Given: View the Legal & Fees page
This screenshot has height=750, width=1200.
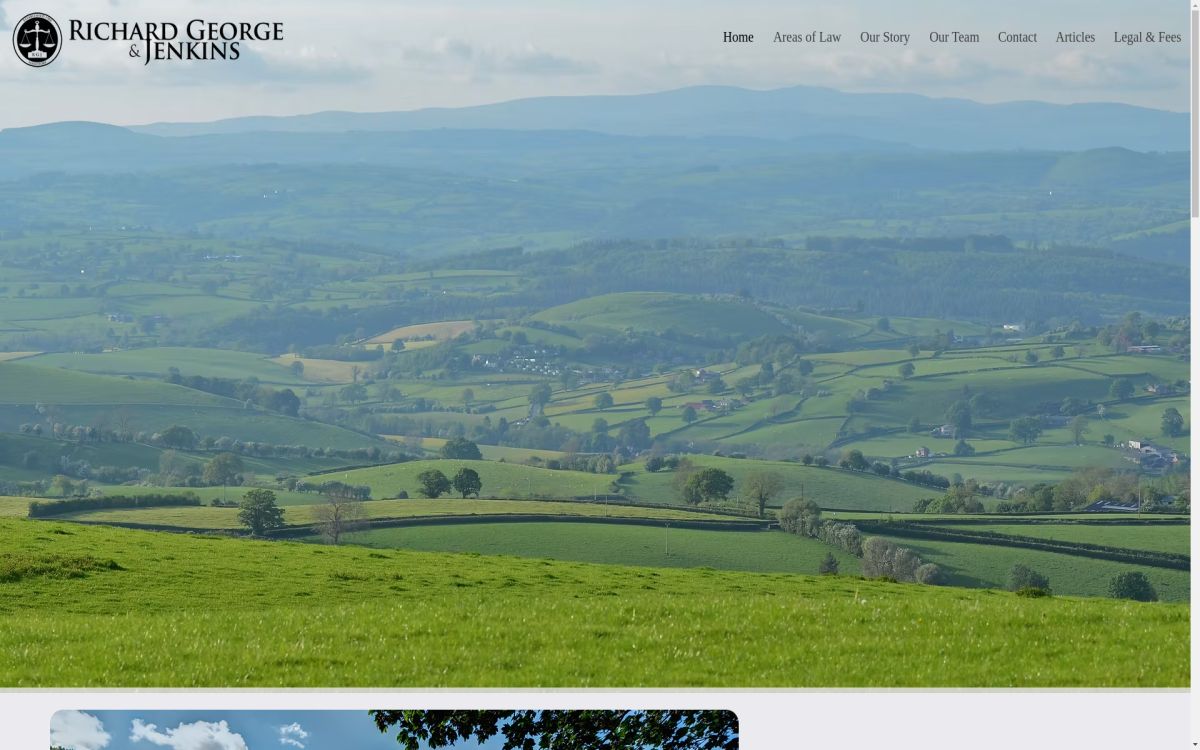Looking at the screenshot, I should click(1148, 37).
